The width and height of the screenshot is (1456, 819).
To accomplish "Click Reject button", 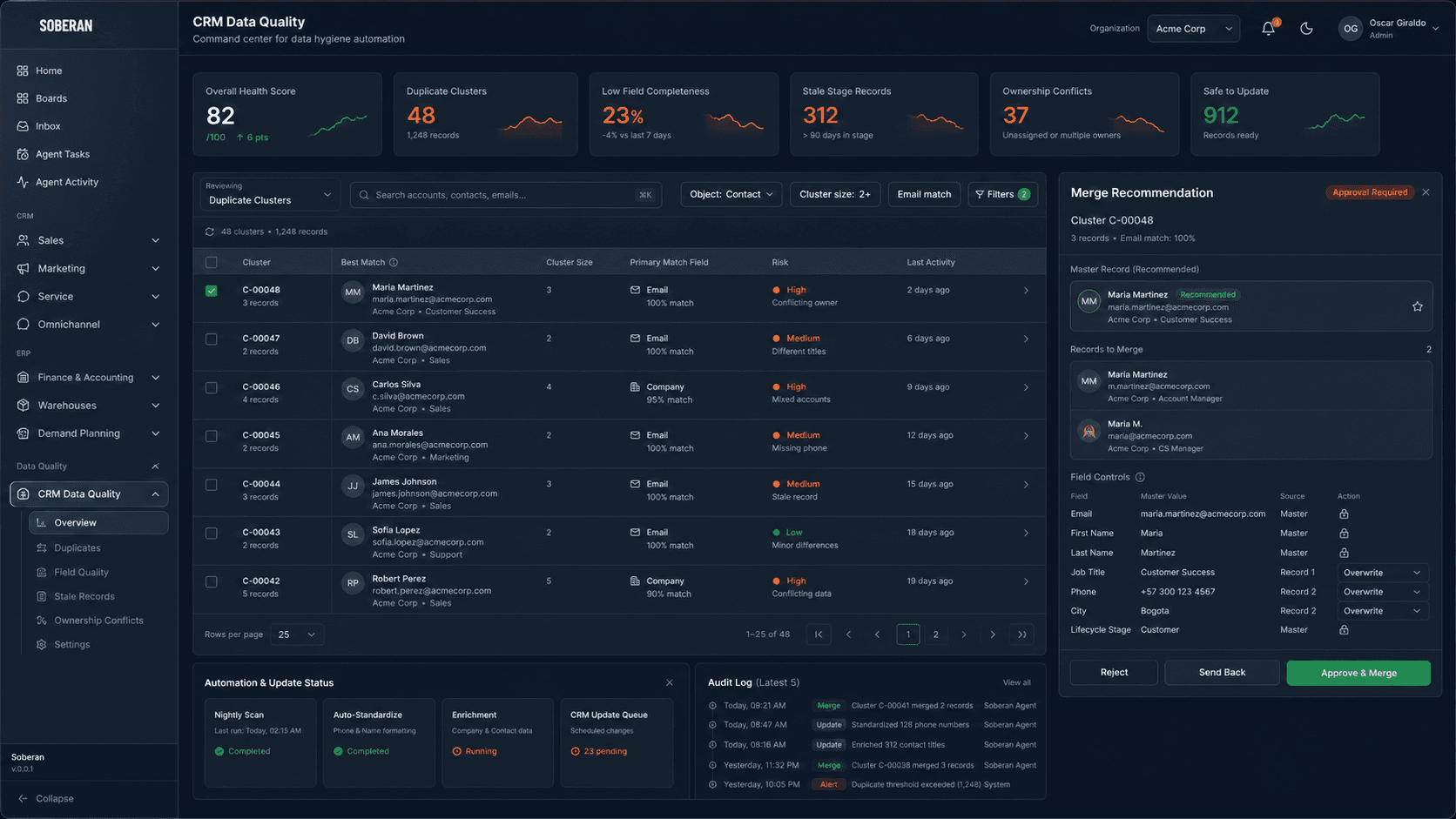I will (1114, 673).
